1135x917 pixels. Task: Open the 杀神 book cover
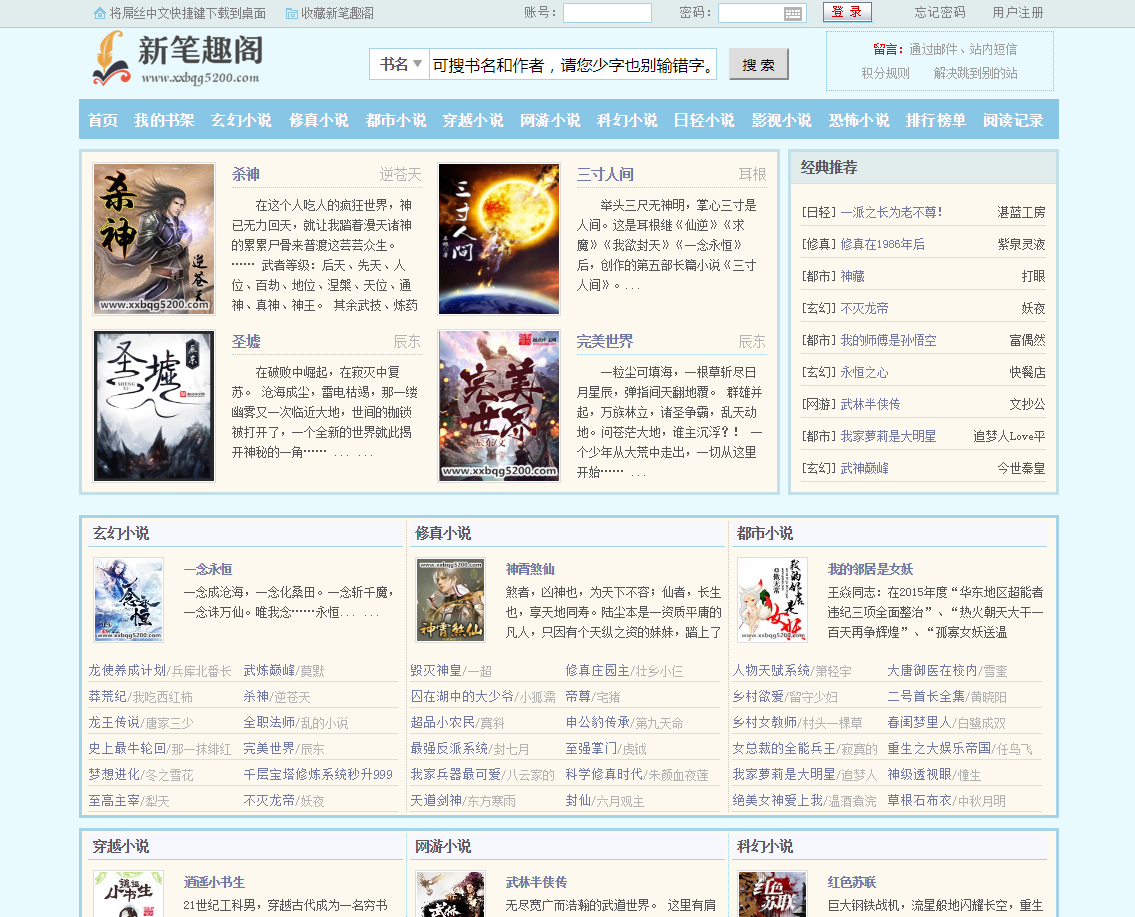[154, 239]
